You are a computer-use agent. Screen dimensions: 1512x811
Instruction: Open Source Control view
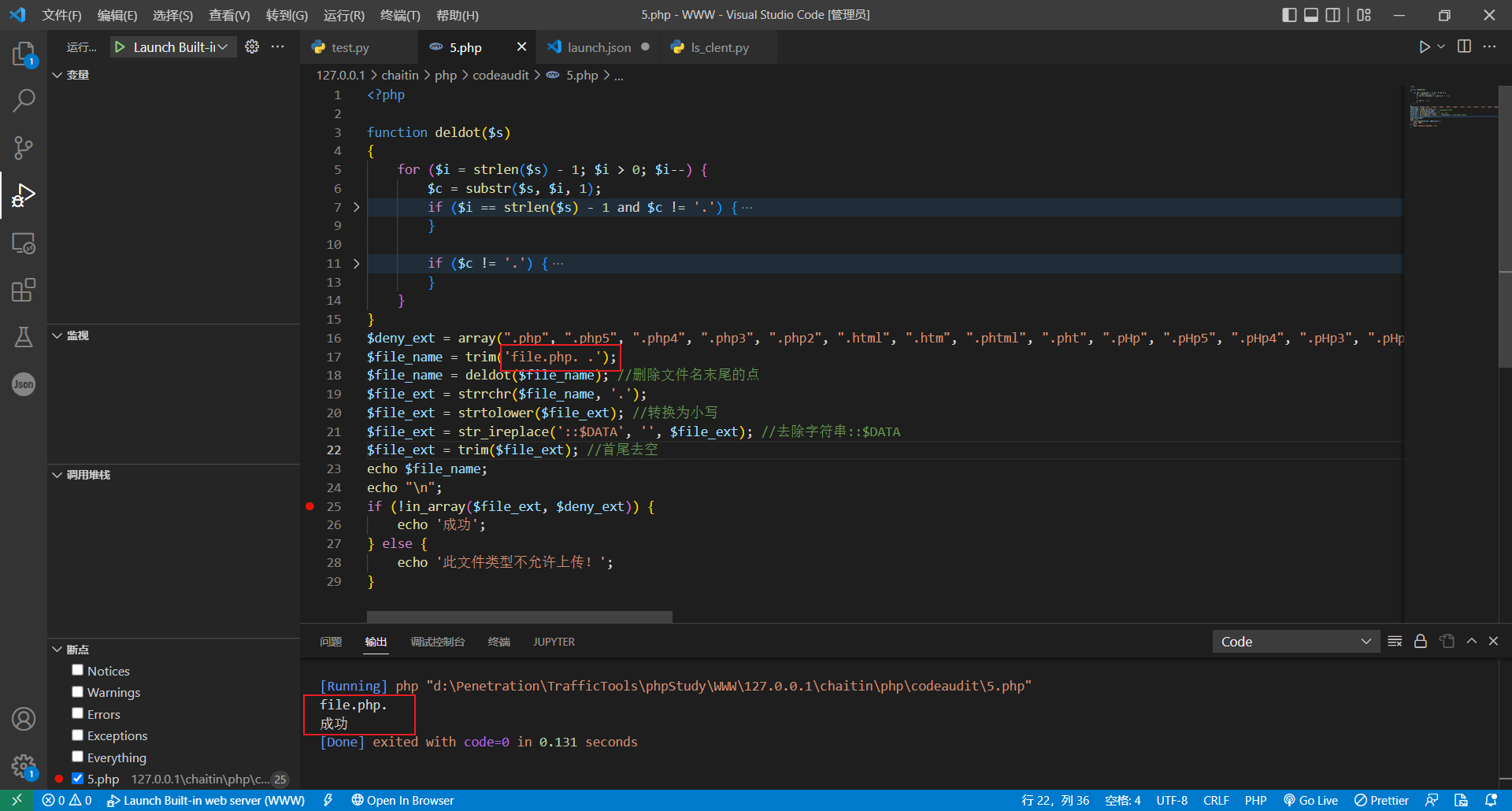pyautogui.click(x=24, y=148)
